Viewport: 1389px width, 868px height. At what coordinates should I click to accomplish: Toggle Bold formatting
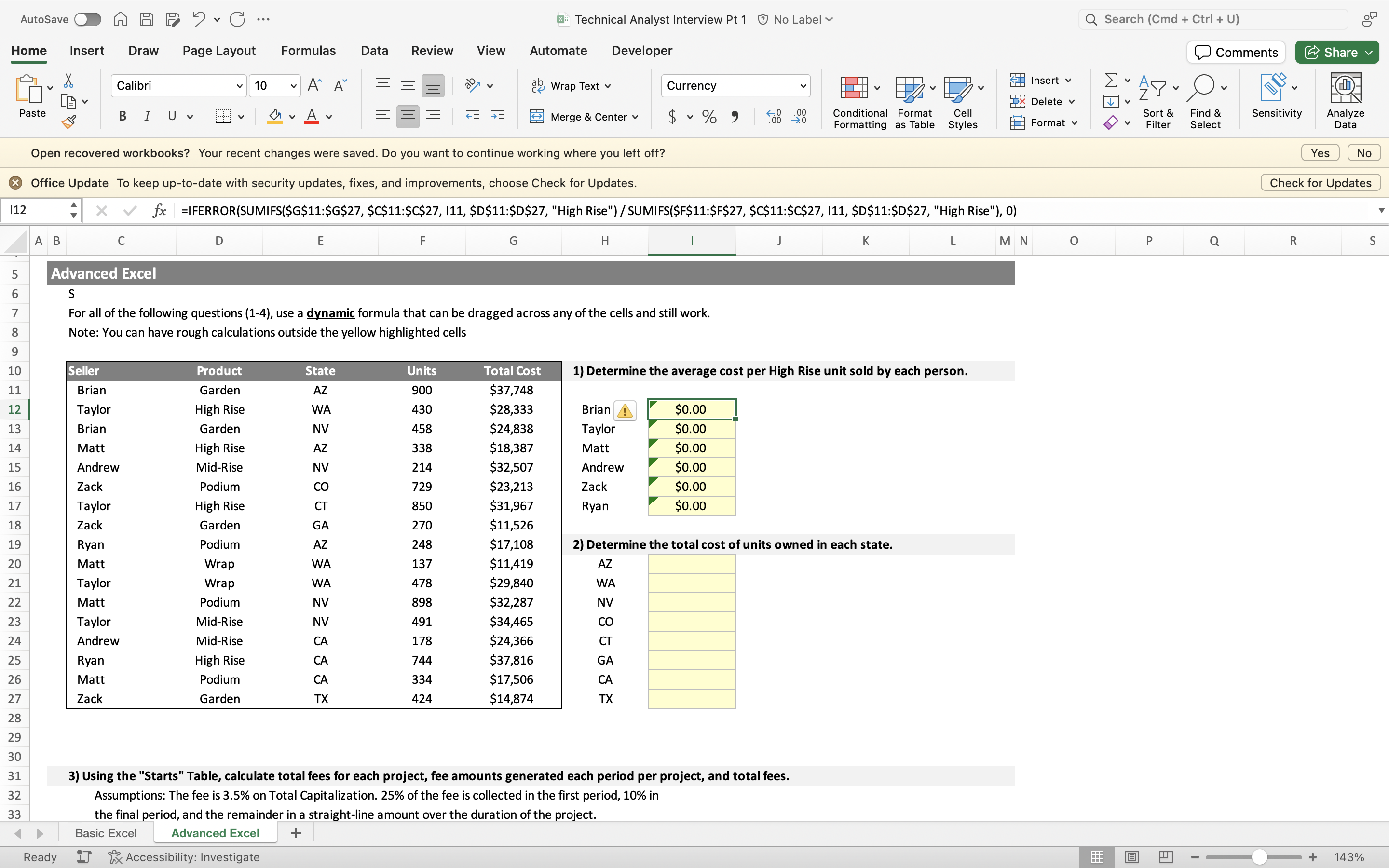click(x=122, y=117)
